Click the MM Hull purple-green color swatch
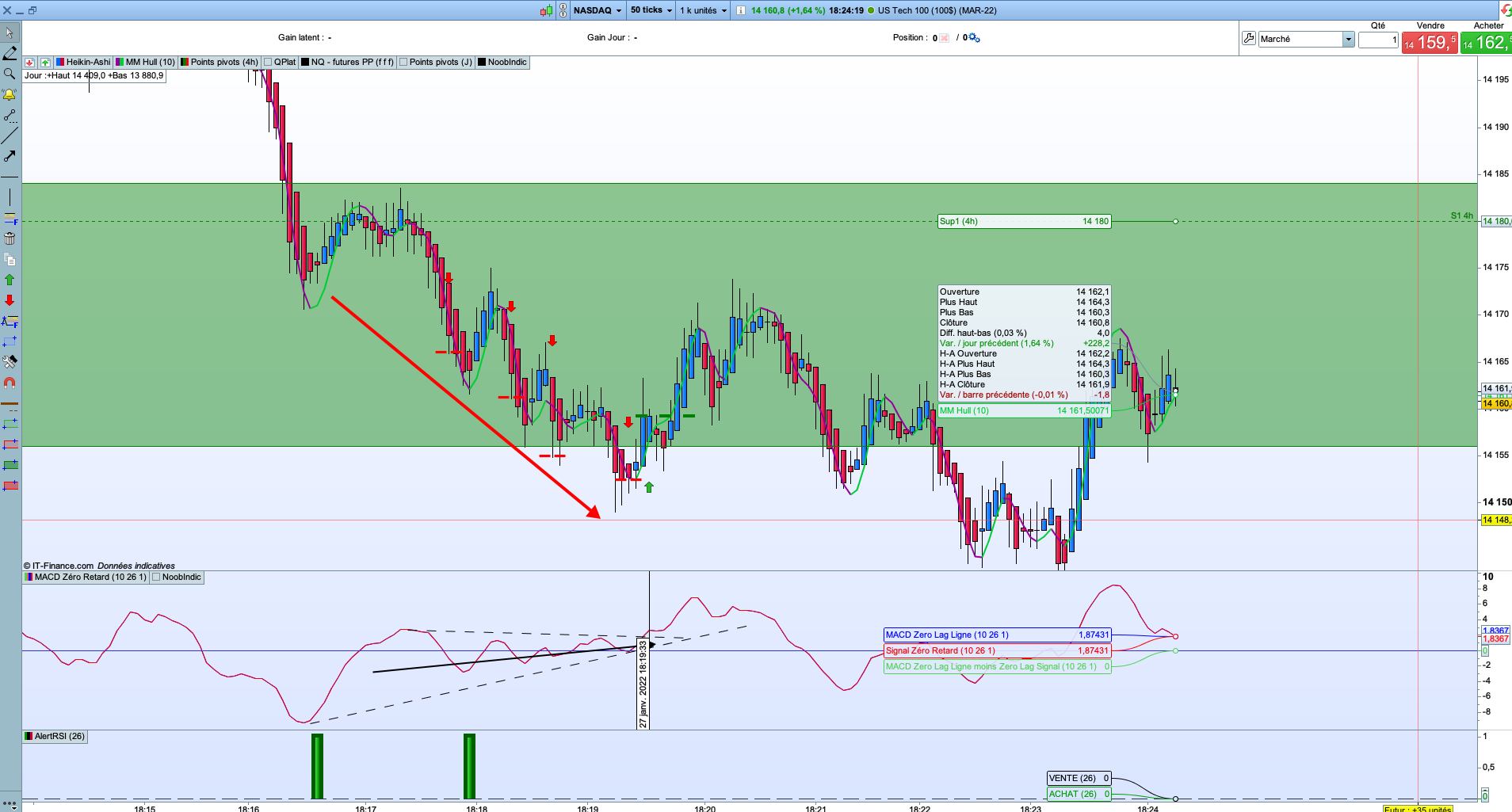1512x812 pixels. click(x=120, y=63)
